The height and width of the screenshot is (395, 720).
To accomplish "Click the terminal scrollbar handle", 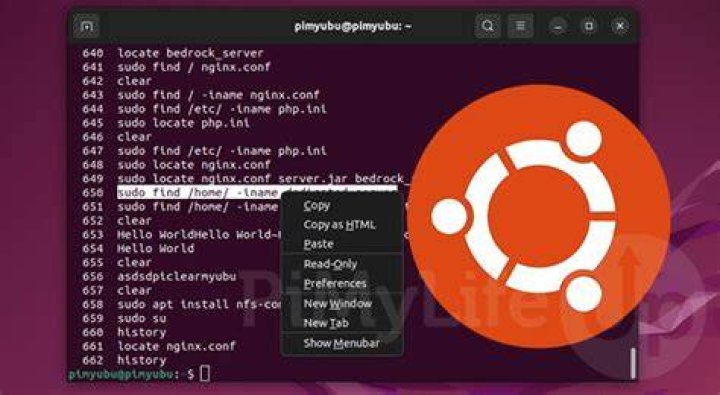I will click(633, 363).
